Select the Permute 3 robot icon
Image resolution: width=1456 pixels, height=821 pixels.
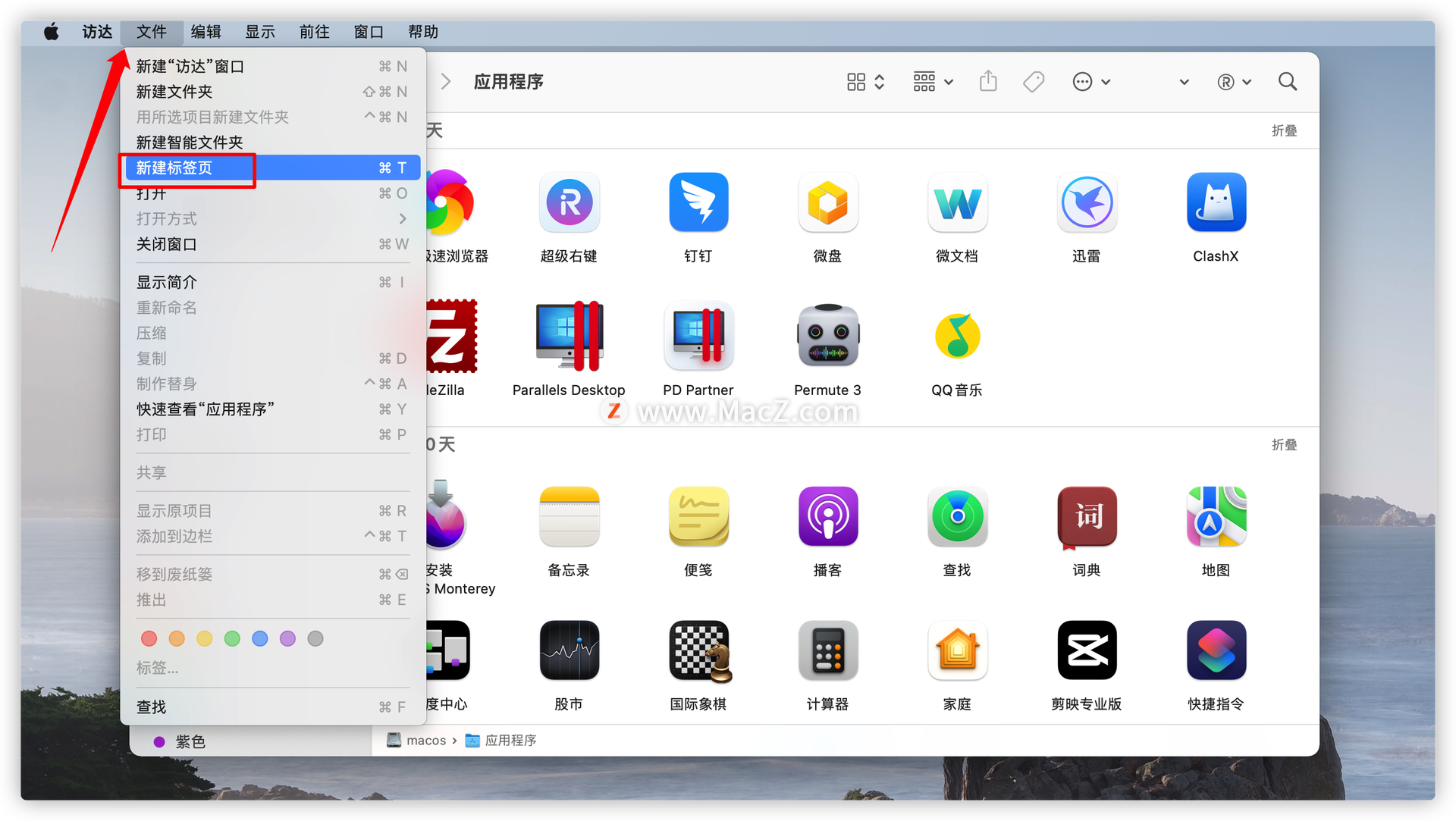click(x=827, y=336)
